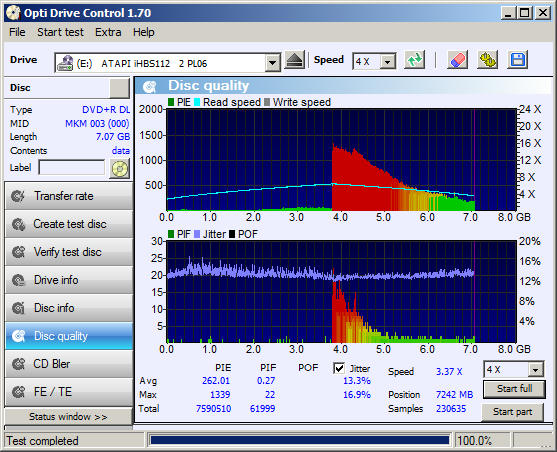
Task: Open the Start test menu
Action: 60,32
